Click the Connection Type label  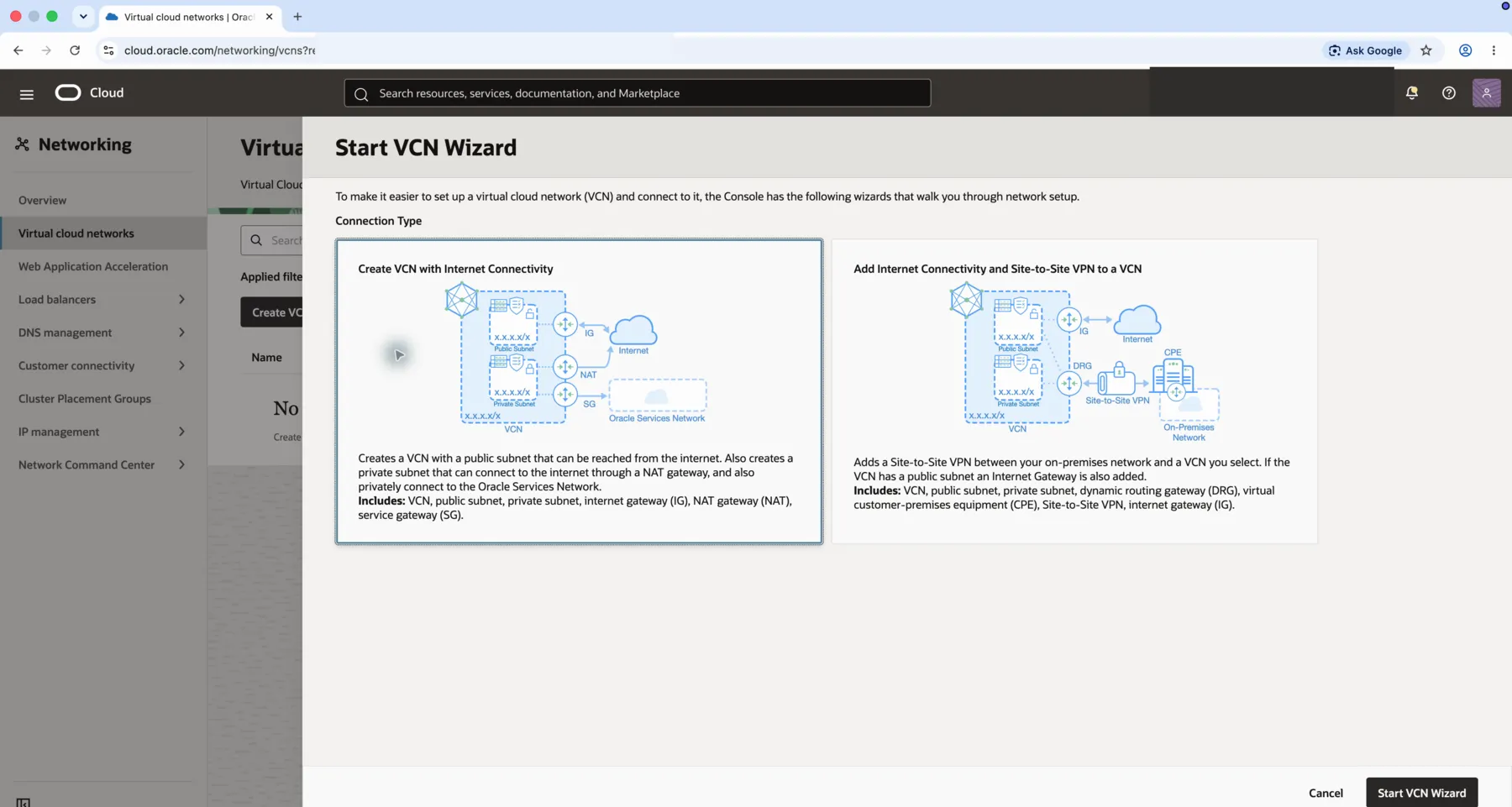[378, 221]
